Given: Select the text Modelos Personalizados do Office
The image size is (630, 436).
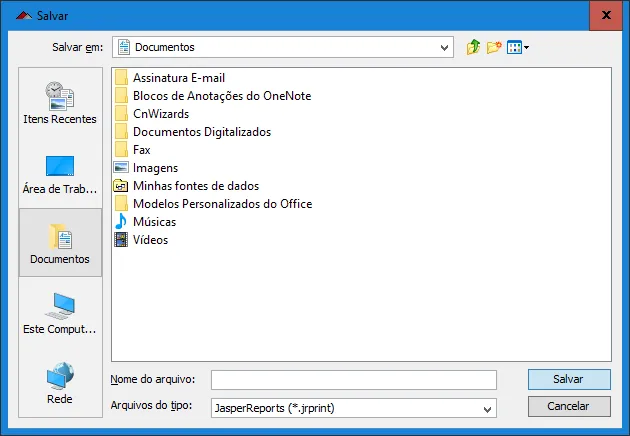Looking at the screenshot, I should pyautogui.click(x=223, y=204).
